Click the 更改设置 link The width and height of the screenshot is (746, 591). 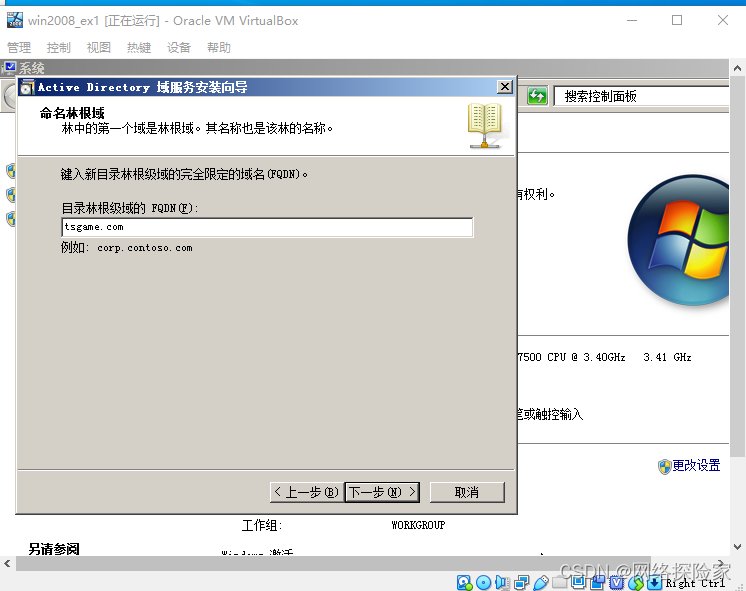pyautogui.click(x=696, y=465)
